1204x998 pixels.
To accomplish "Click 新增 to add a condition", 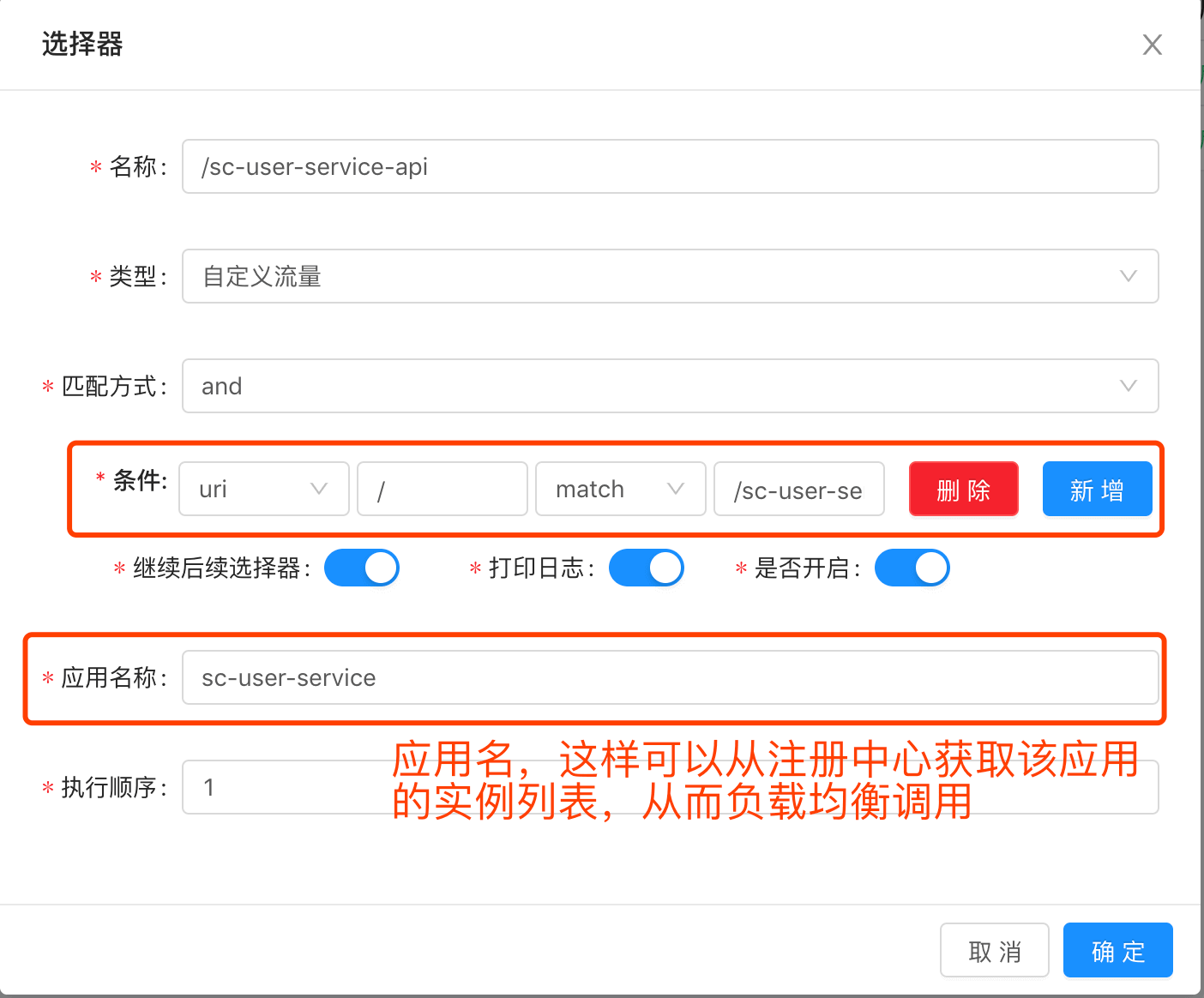I will click(1097, 489).
